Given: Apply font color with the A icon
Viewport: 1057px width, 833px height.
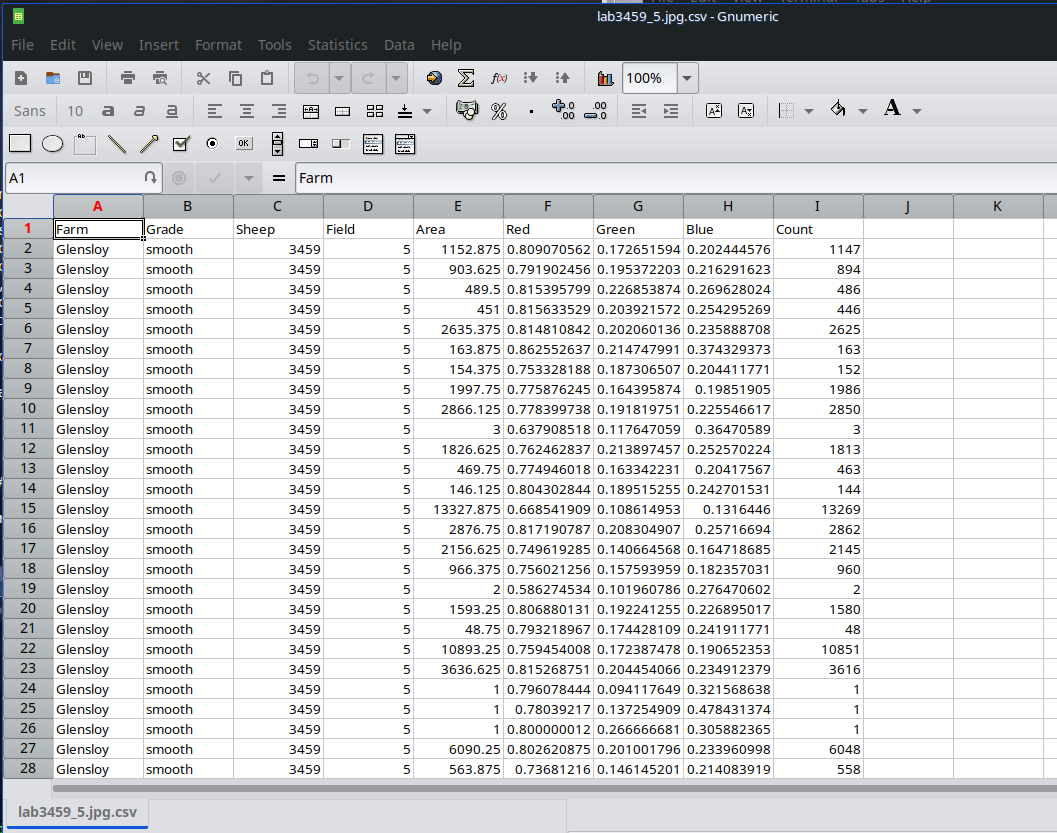Looking at the screenshot, I should 893,108.
